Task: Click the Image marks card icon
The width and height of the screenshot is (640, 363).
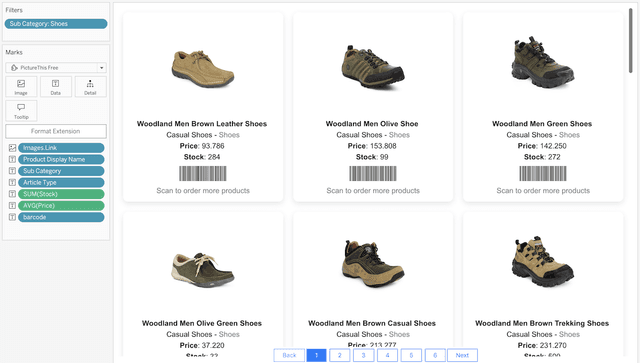Action: pos(21,87)
